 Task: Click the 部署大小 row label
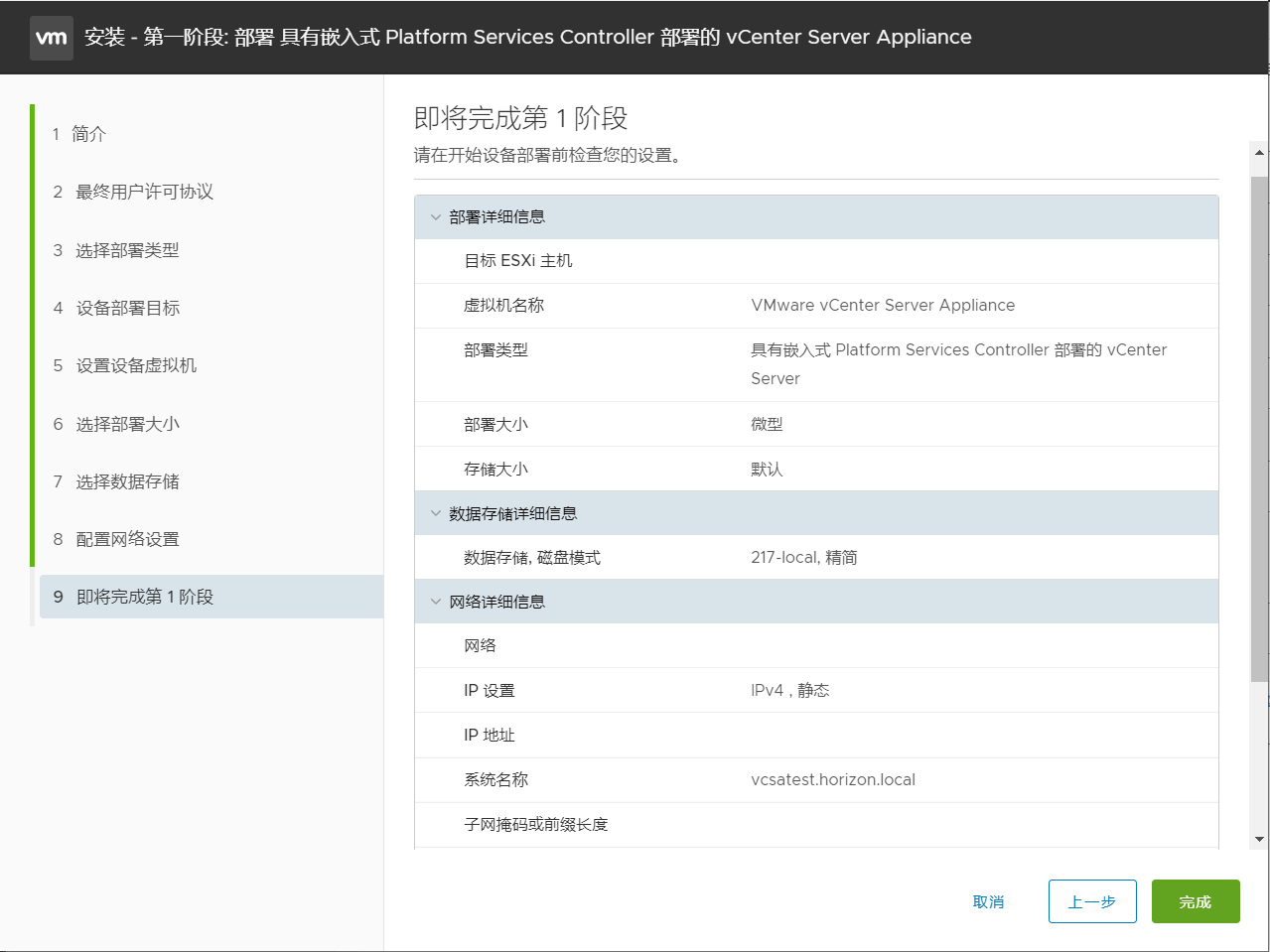pyautogui.click(x=495, y=424)
